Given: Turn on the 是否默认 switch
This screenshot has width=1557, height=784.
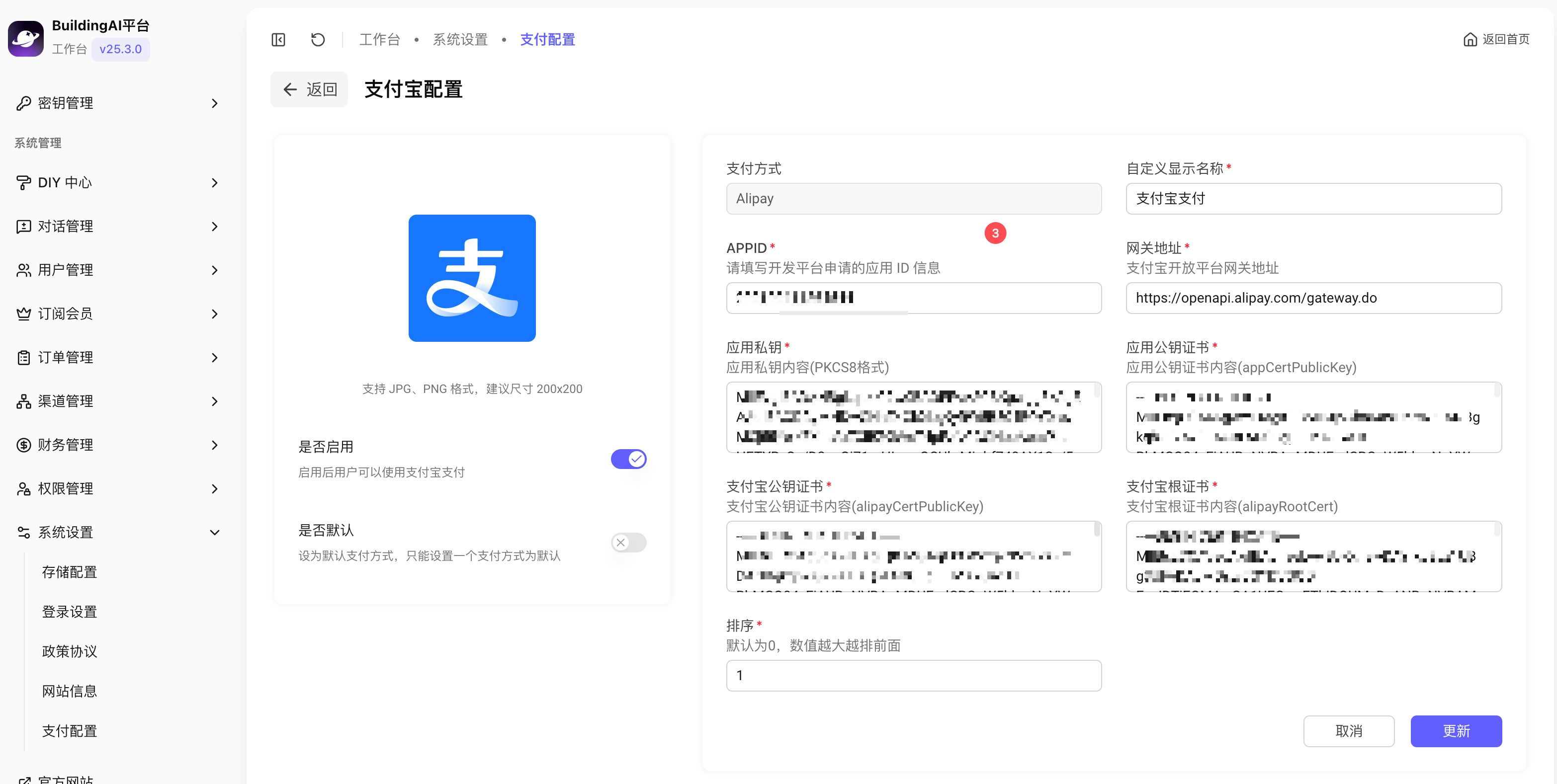Looking at the screenshot, I should click(628, 543).
